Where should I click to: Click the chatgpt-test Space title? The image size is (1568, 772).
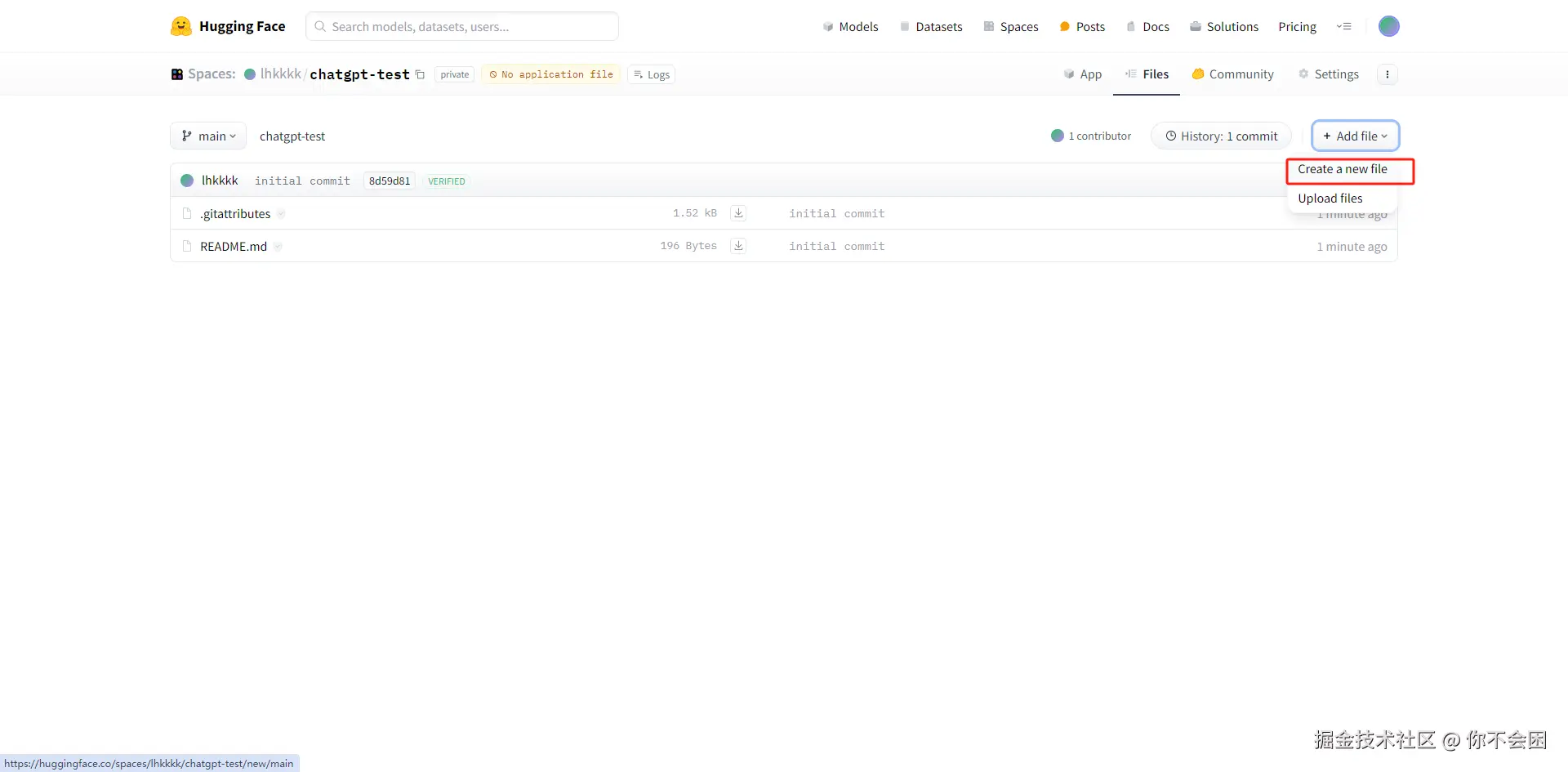359,74
